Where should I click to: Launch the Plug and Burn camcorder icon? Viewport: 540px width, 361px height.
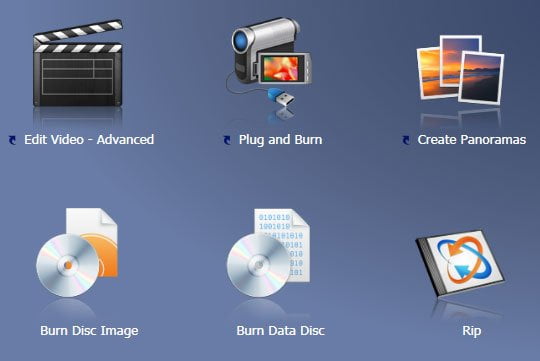coord(269,61)
